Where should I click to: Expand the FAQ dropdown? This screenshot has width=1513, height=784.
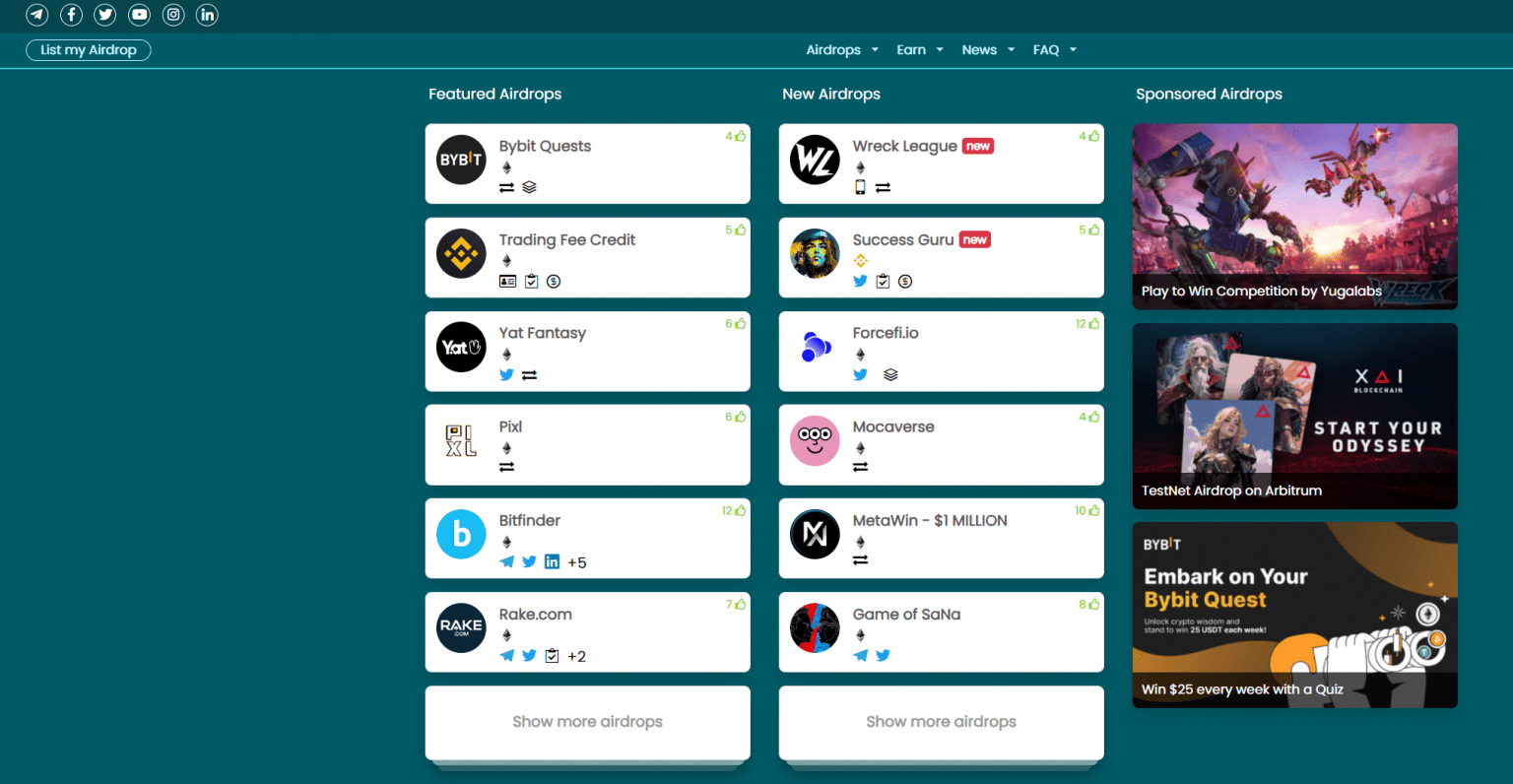[1046, 49]
